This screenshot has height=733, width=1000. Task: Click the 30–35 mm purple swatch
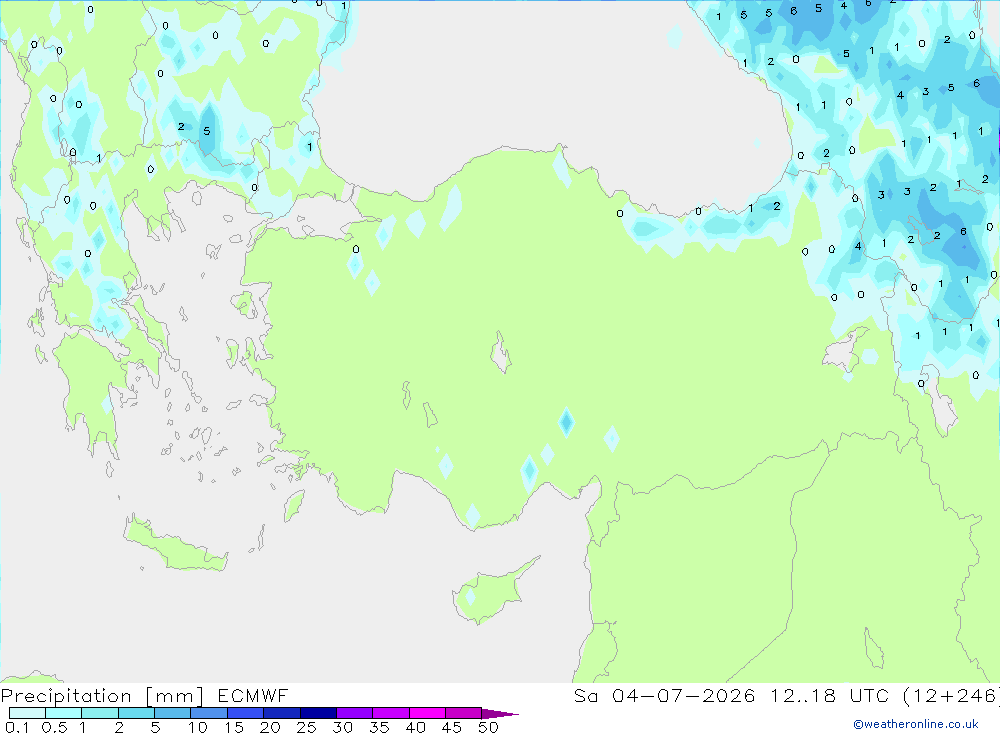pyautogui.click(x=354, y=713)
